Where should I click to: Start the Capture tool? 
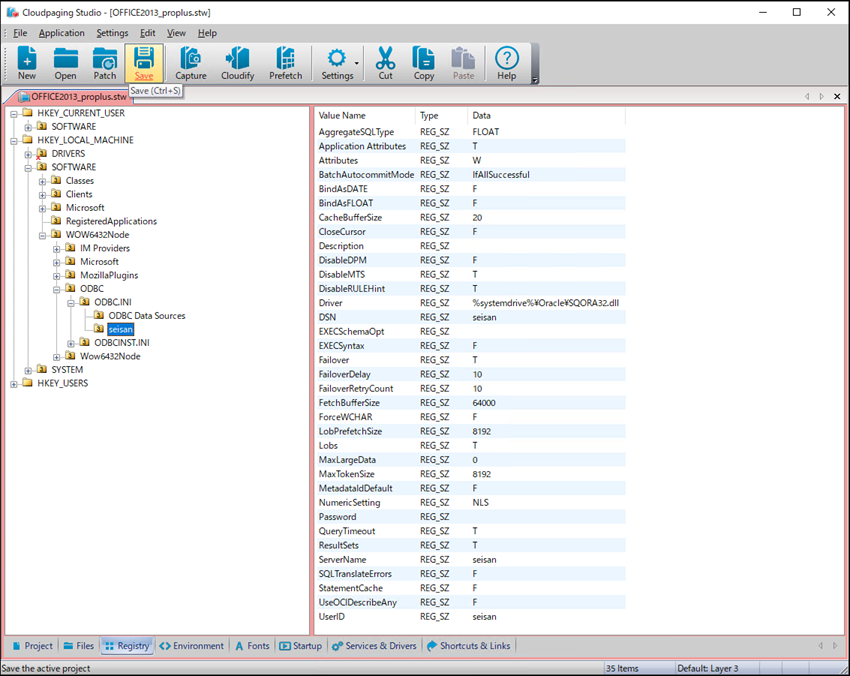point(191,62)
